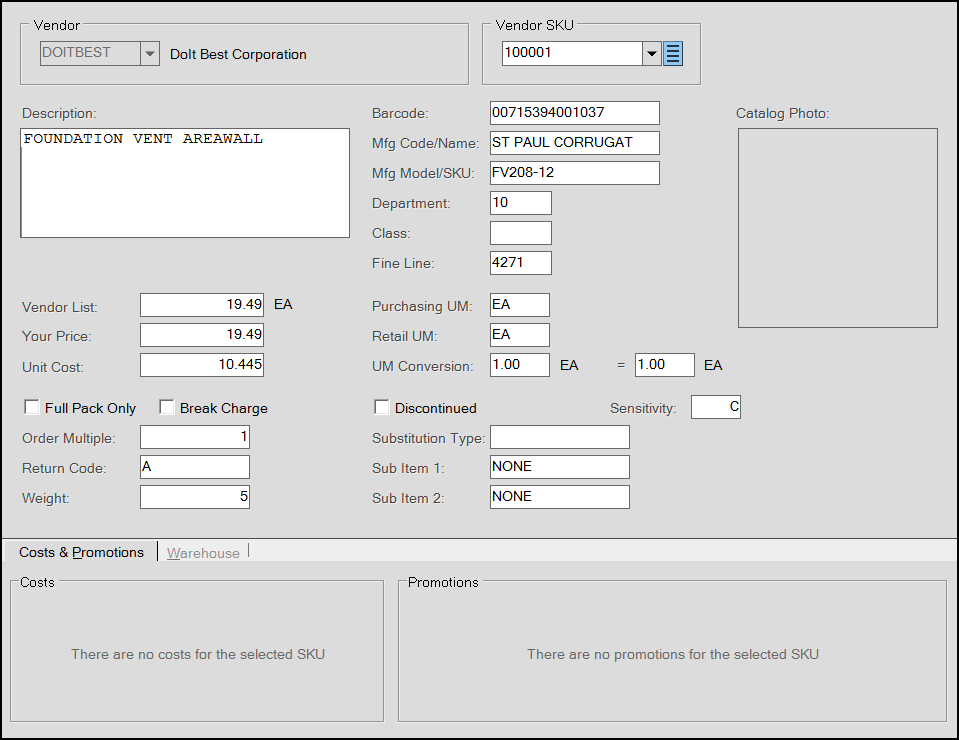The image size is (959, 740).
Task: Click the Vendor List price field
Action: click(x=202, y=305)
